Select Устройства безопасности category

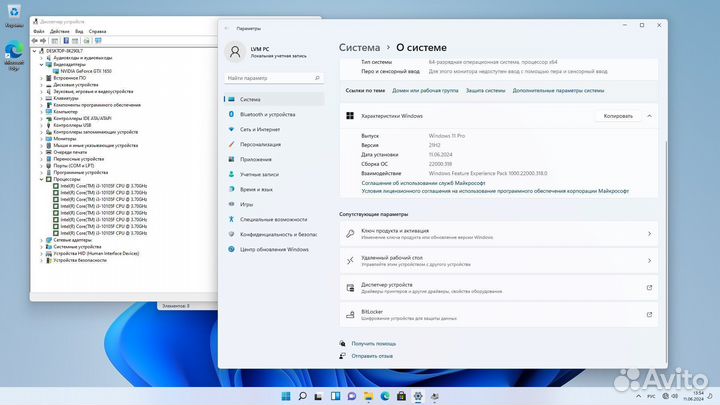click(80, 260)
